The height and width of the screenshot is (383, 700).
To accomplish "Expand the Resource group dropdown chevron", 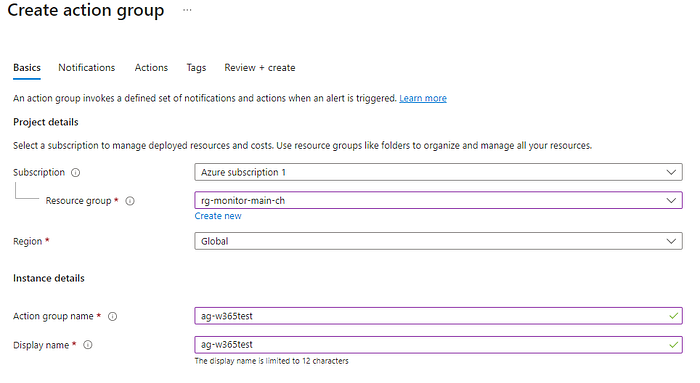I will (671, 200).
